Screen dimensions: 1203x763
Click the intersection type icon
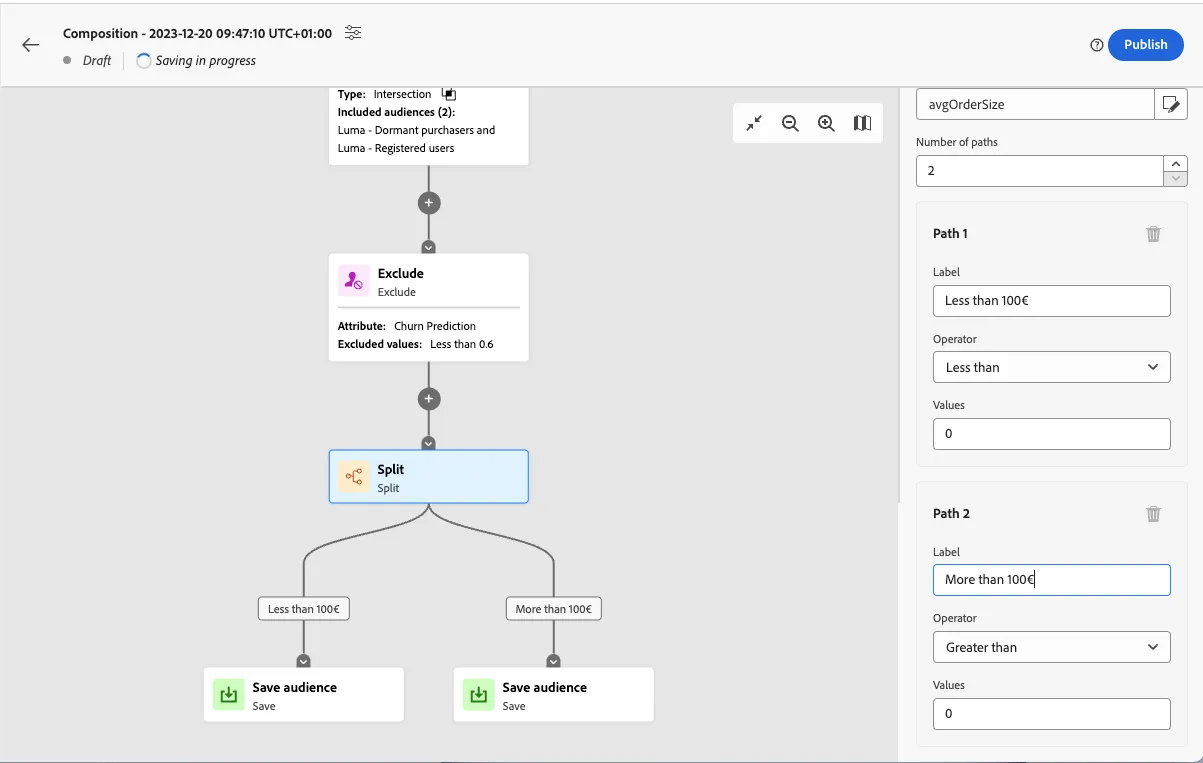click(x=449, y=94)
